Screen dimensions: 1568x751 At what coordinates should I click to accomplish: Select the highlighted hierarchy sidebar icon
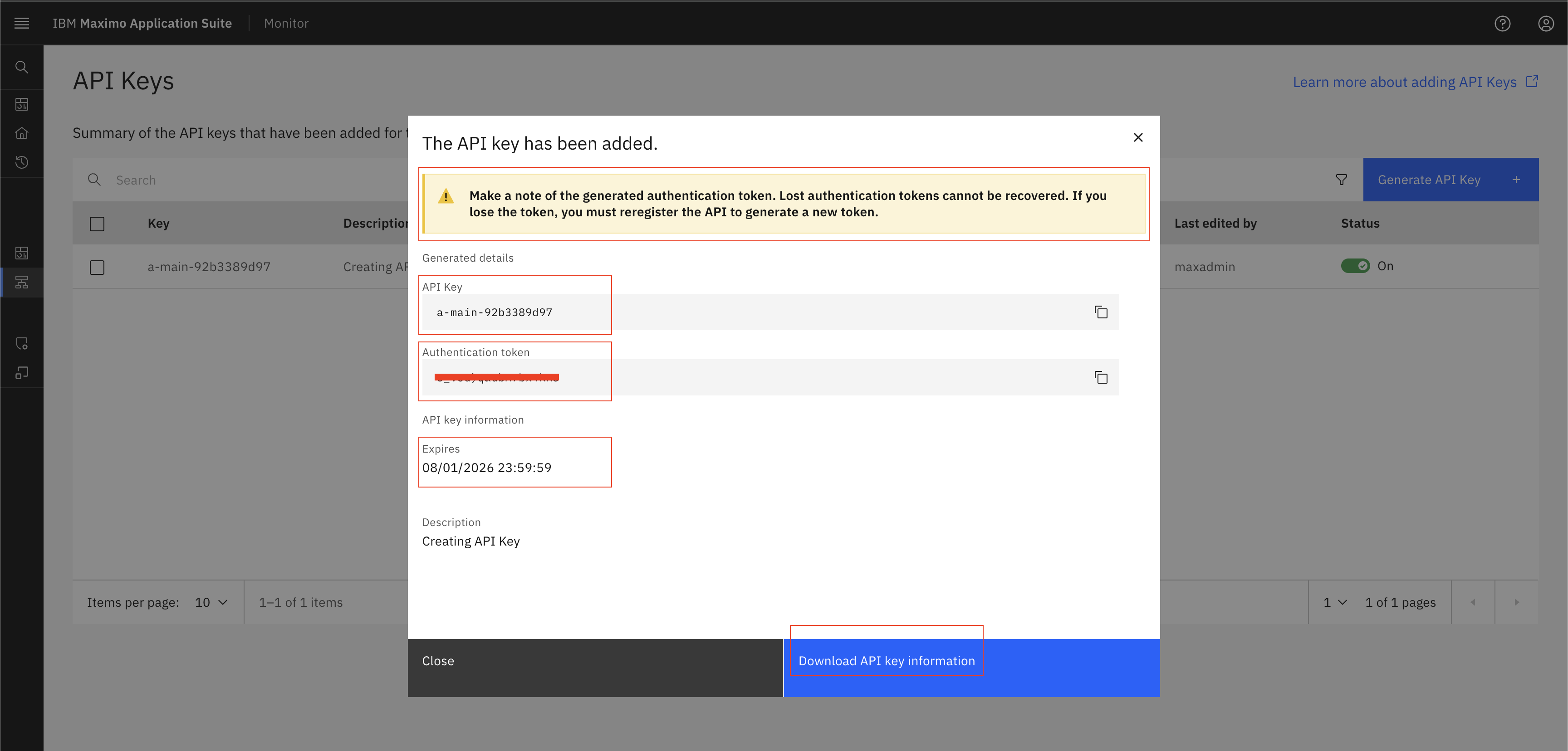tap(22, 283)
